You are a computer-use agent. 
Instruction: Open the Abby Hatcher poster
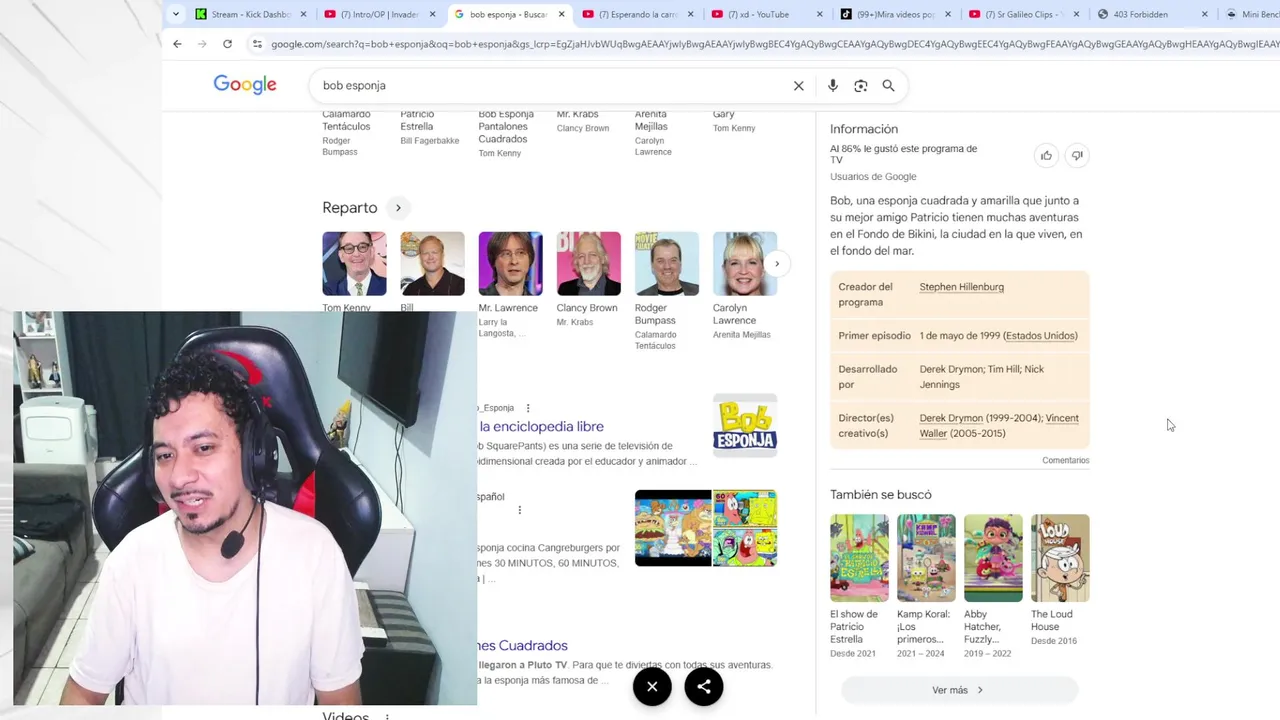pyautogui.click(x=993, y=558)
